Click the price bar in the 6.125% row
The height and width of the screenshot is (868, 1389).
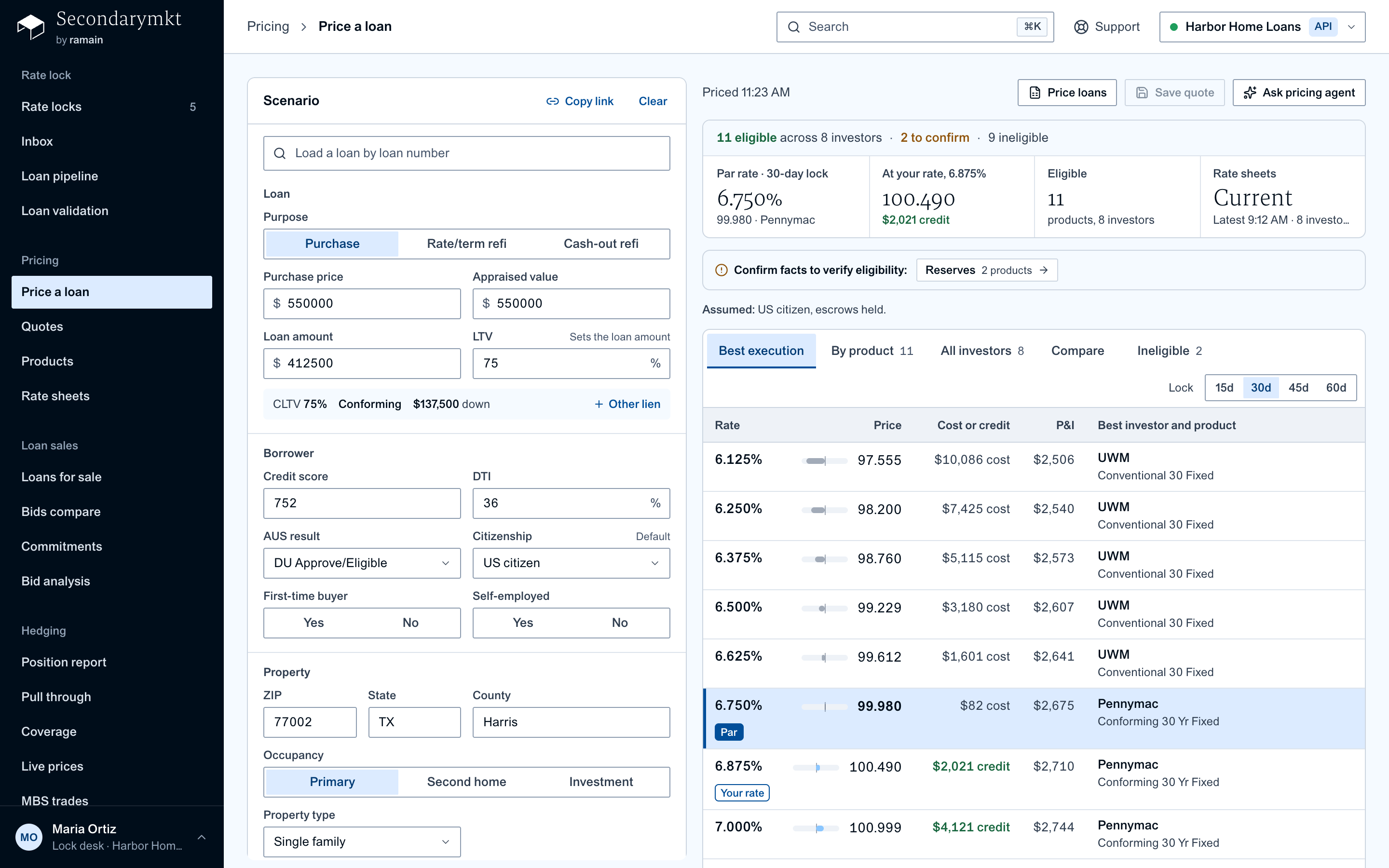click(x=824, y=461)
